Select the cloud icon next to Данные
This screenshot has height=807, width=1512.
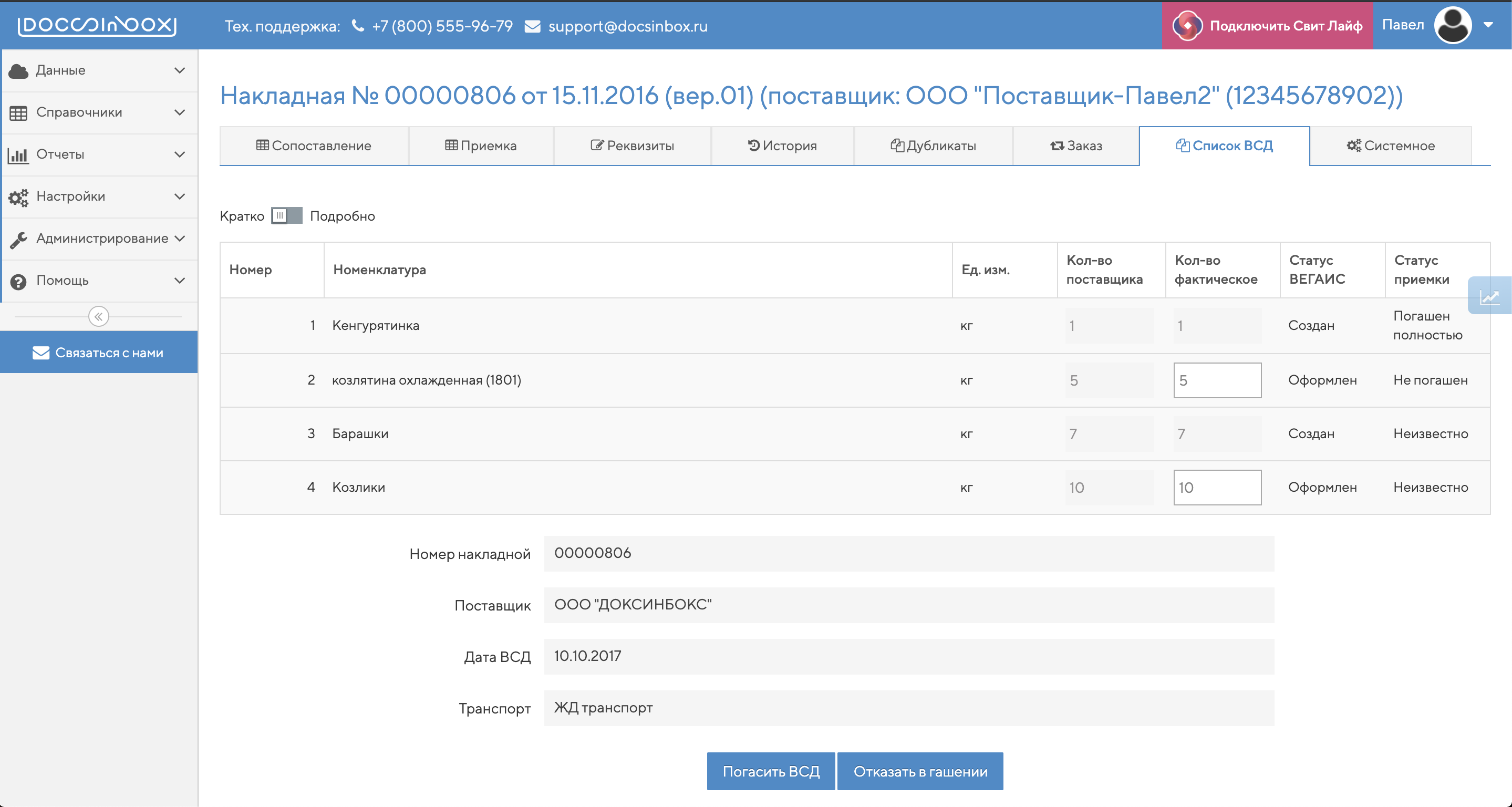click(x=19, y=70)
